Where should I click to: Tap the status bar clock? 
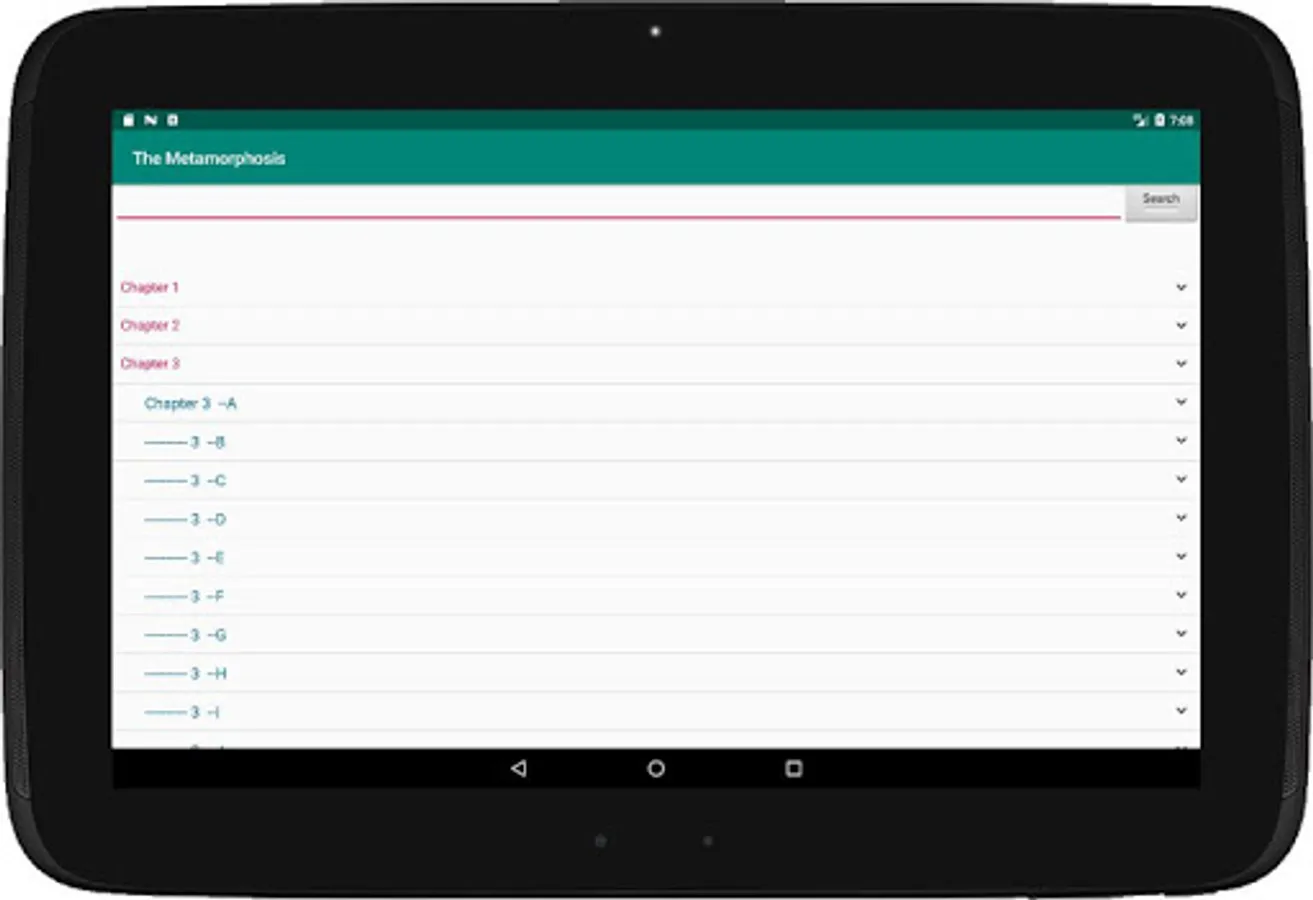click(1182, 120)
